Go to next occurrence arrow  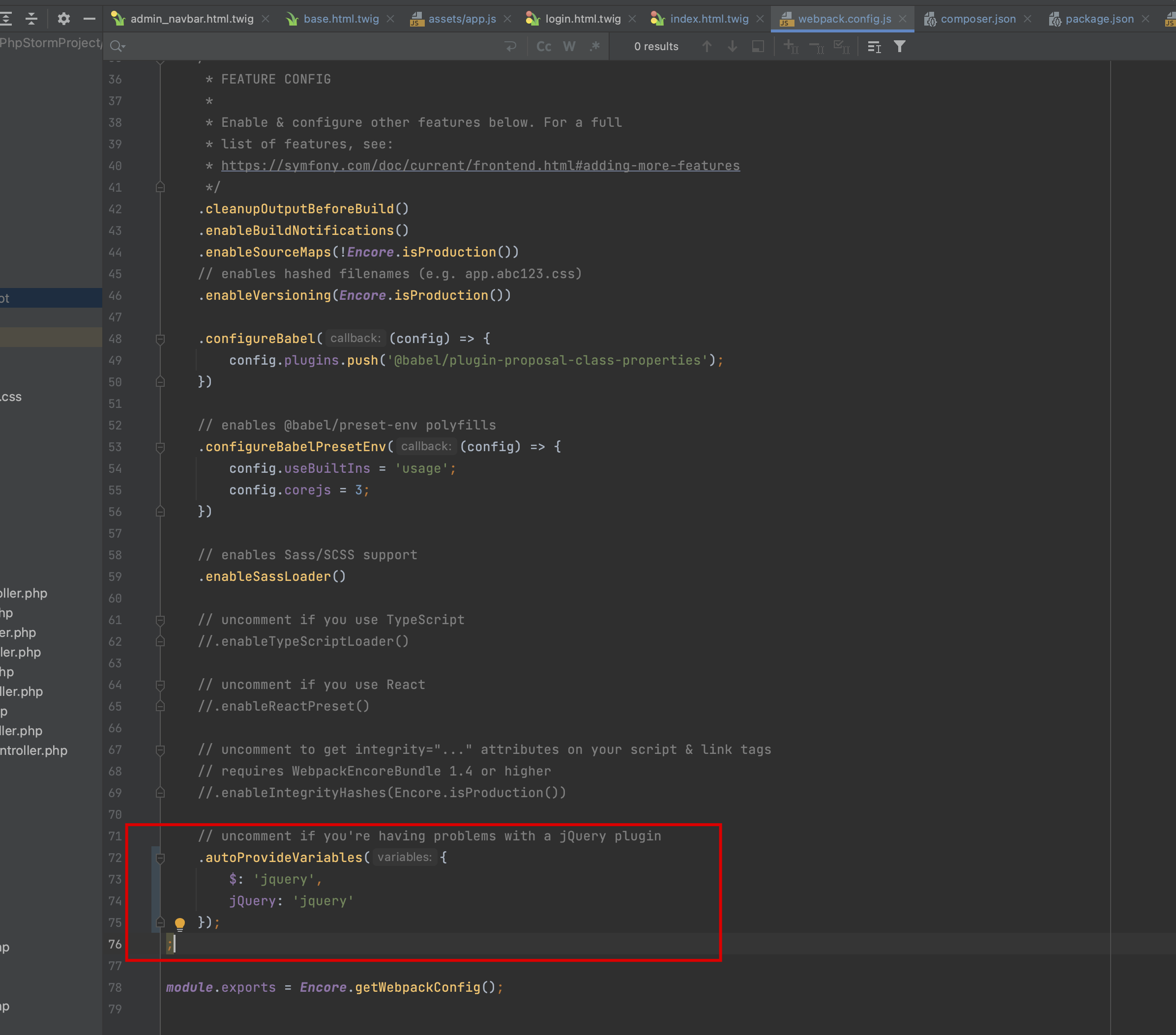click(733, 47)
